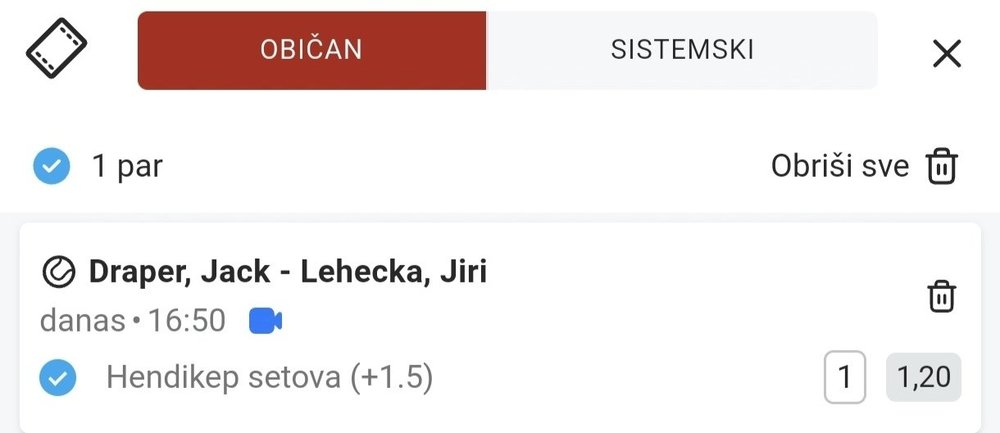Click the match selection card background

coord(500,328)
